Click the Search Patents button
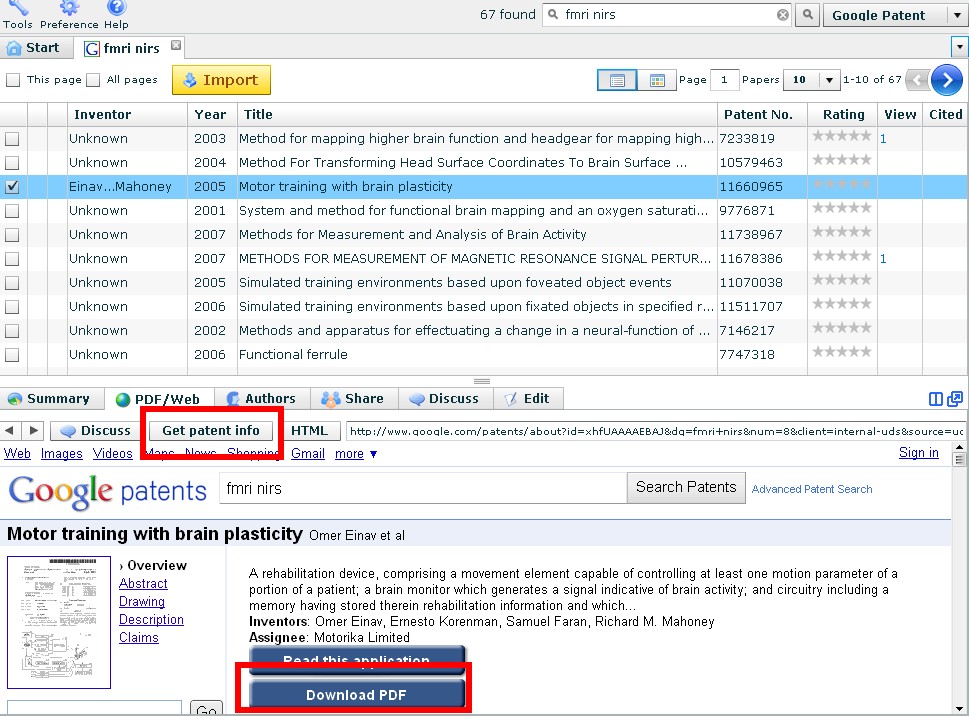 (x=686, y=487)
